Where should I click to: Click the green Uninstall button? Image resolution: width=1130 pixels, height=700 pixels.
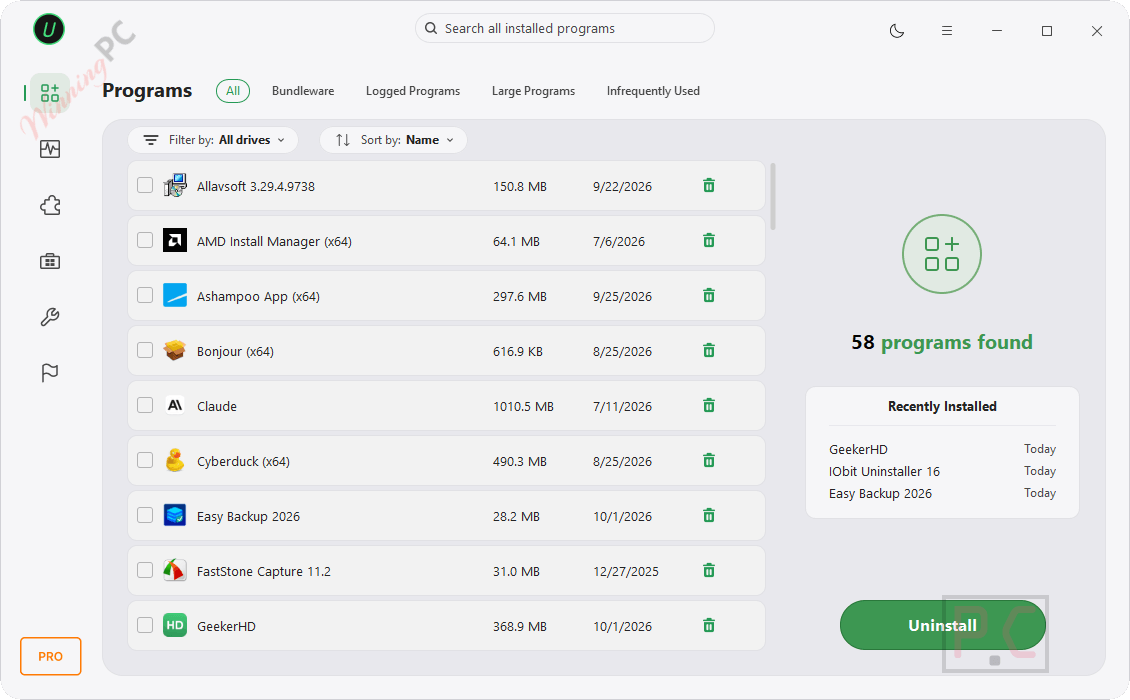click(943, 625)
